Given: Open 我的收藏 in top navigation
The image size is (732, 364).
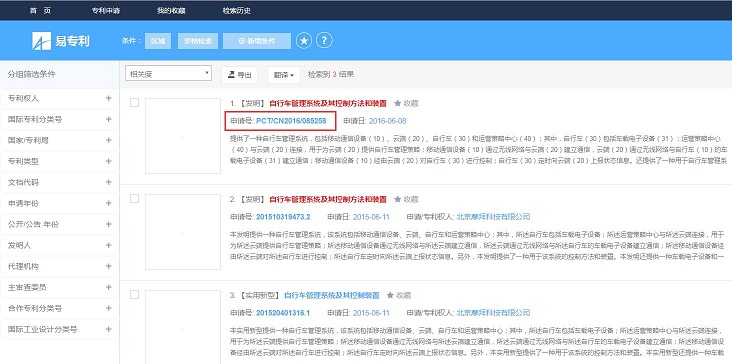Looking at the screenshot, I should [x=171, y=11].
